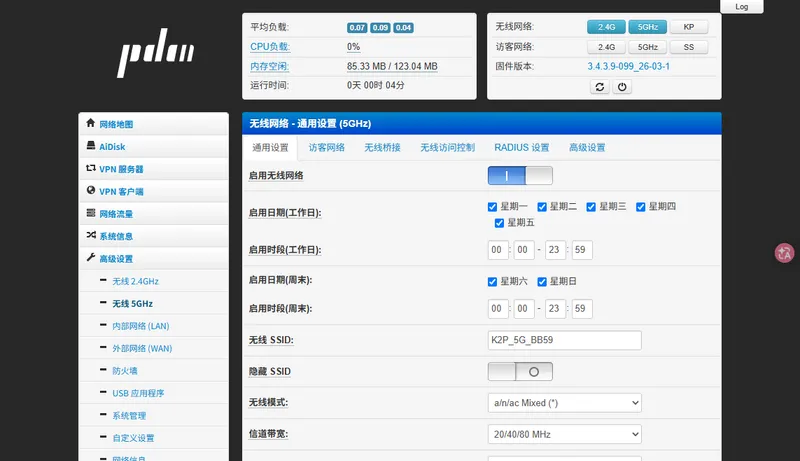Viewport: 800px width, 461px height.
Task: Click the pdcn logo
Action: 156,53
